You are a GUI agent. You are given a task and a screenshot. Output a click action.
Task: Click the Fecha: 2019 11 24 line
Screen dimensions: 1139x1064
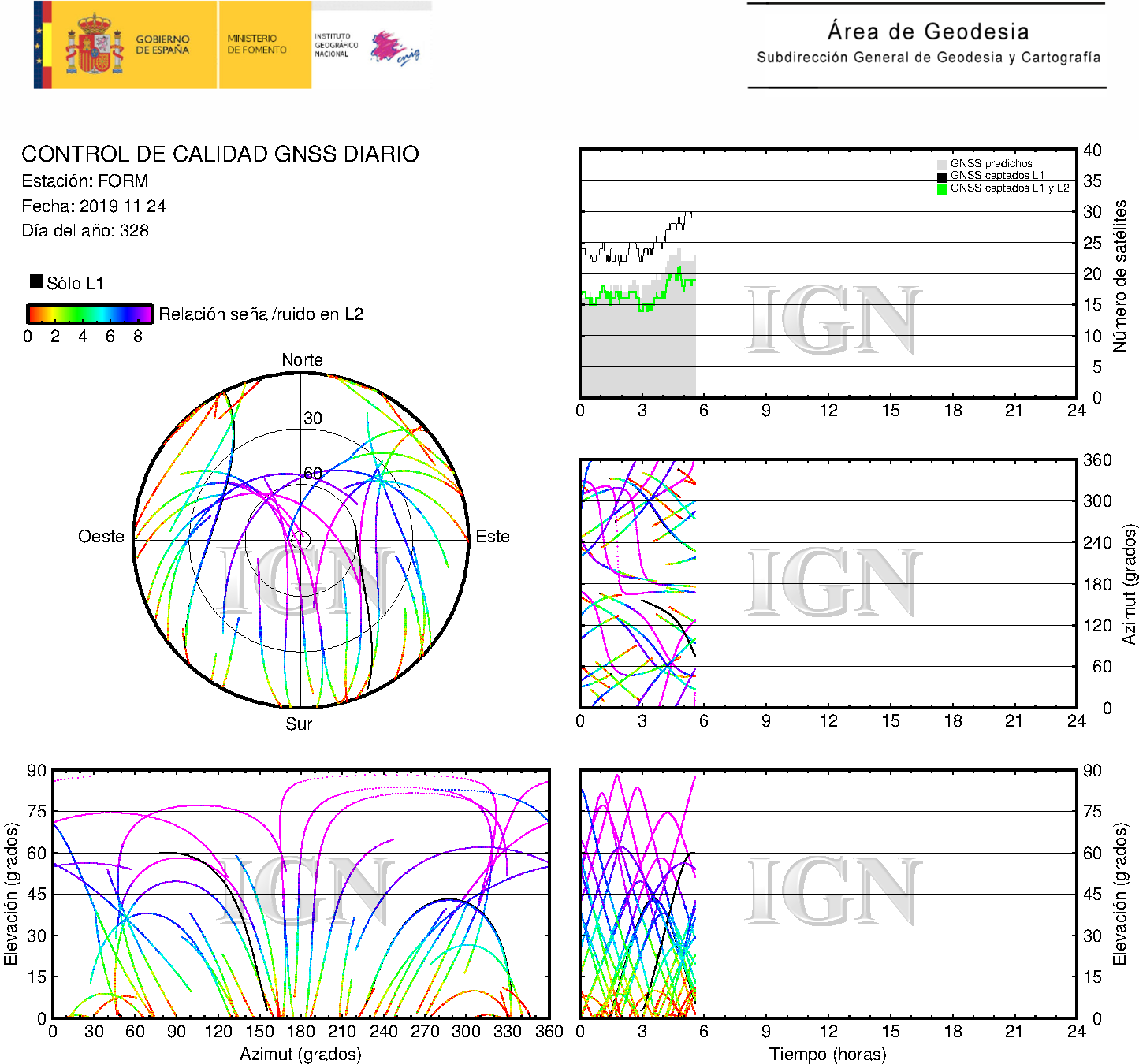tap(94, 206)
